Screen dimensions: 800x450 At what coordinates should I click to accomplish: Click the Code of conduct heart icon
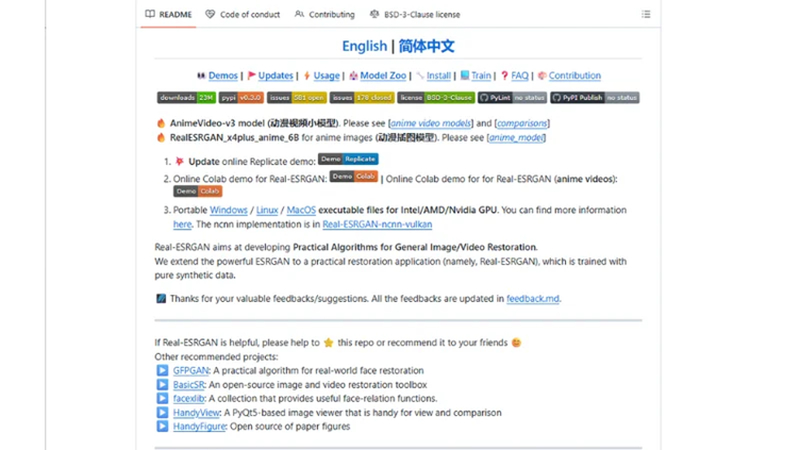[210, 14]
